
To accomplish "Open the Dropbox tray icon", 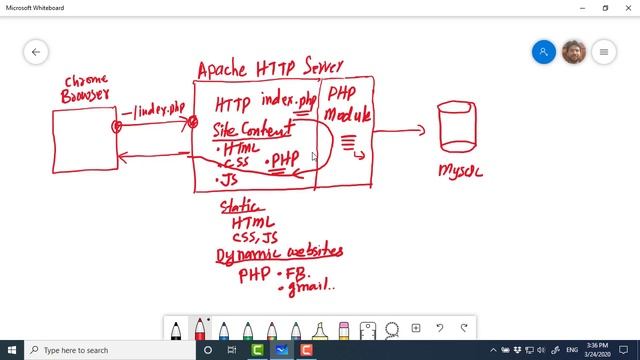I will point(517,350).
